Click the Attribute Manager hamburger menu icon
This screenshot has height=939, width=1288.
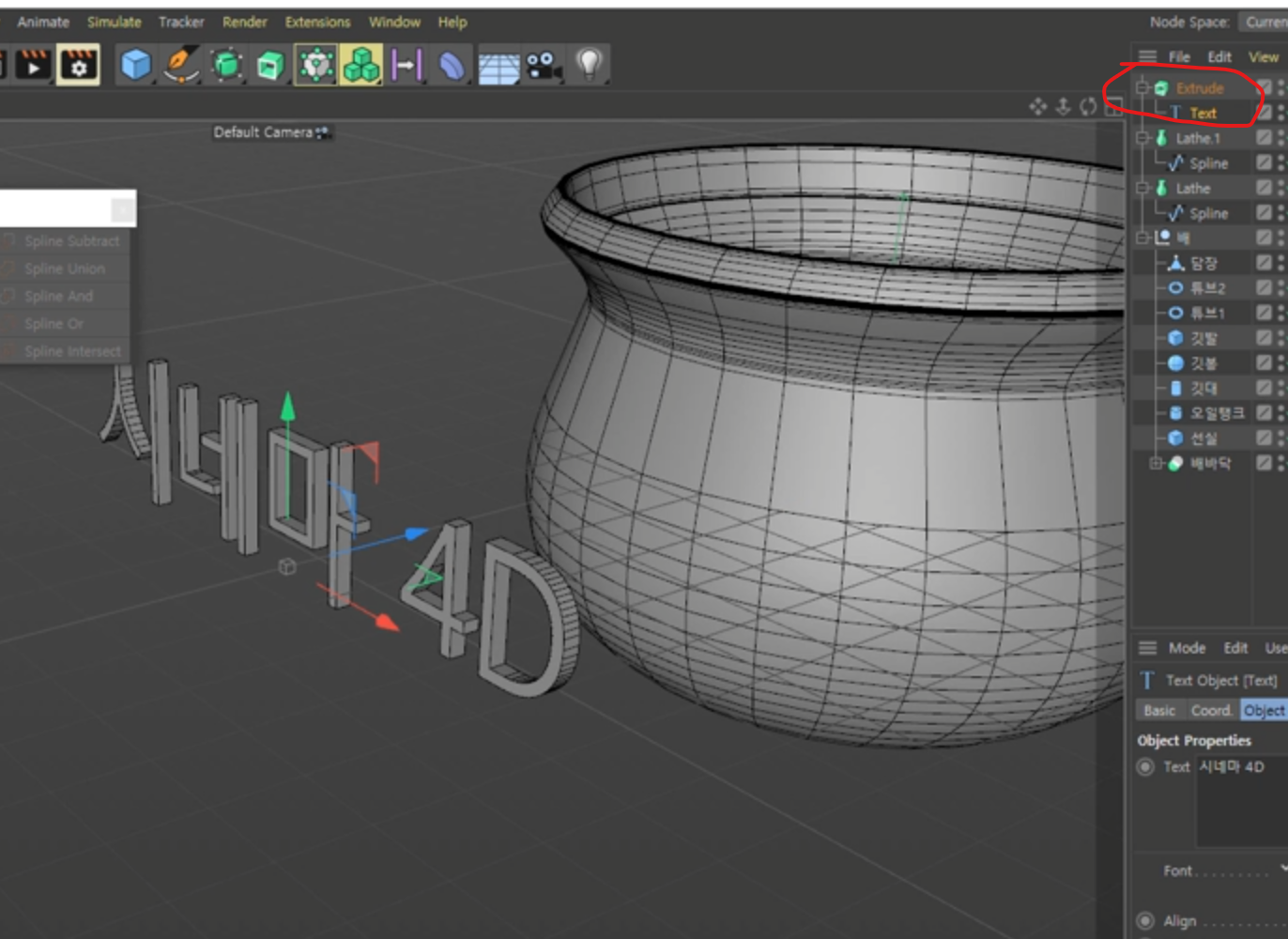pyautogui.click(x=1147, y=648)
